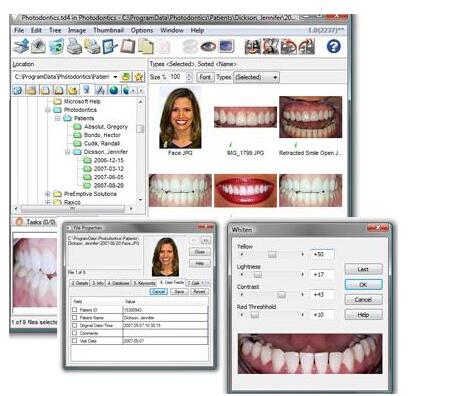Open the Edit menu
The height and width of the screenshot is (396, 456).
[36, 30]
